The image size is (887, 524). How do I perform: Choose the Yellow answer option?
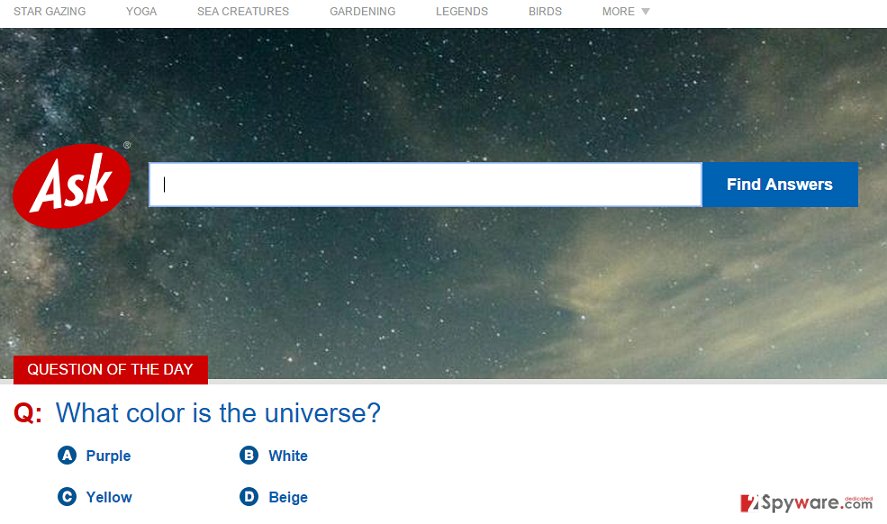point(109,497)
